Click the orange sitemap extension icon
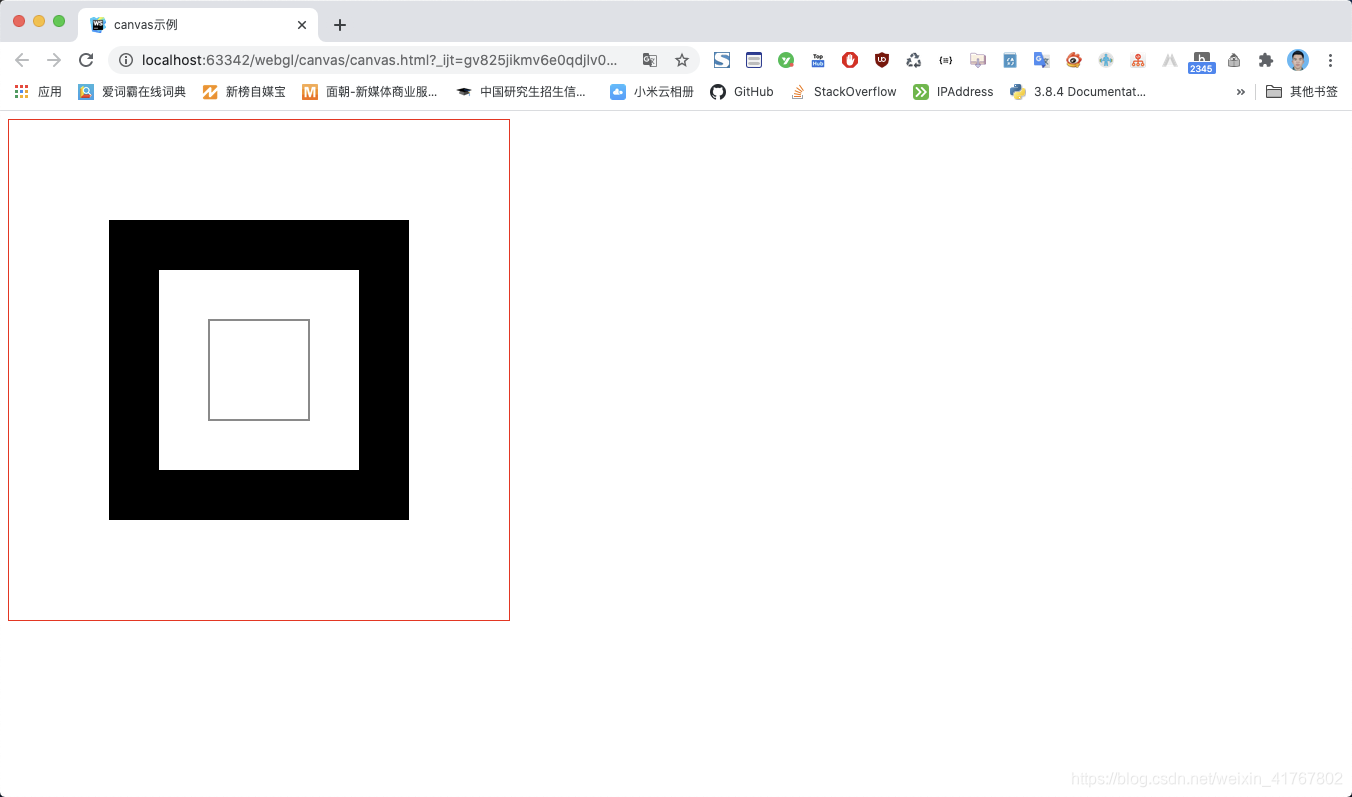 [x=1138, y=60]
